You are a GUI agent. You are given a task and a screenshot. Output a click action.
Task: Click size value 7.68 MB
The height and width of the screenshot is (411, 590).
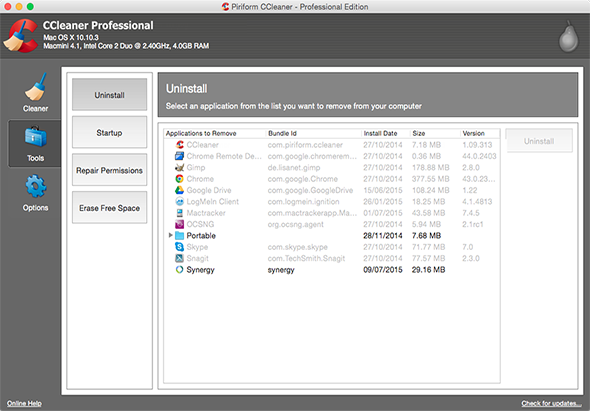[426, 236]
